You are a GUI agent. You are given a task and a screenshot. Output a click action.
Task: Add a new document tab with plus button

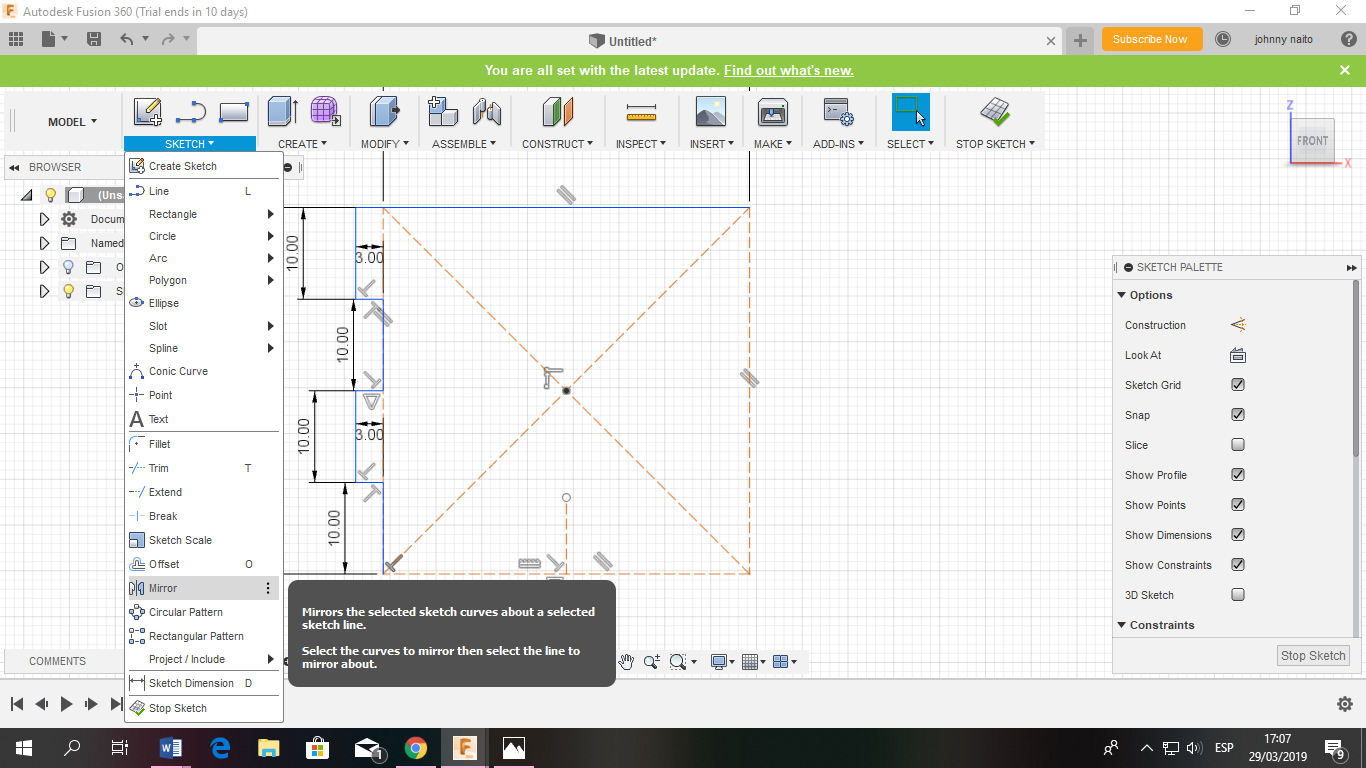[x=1080, y=41]
